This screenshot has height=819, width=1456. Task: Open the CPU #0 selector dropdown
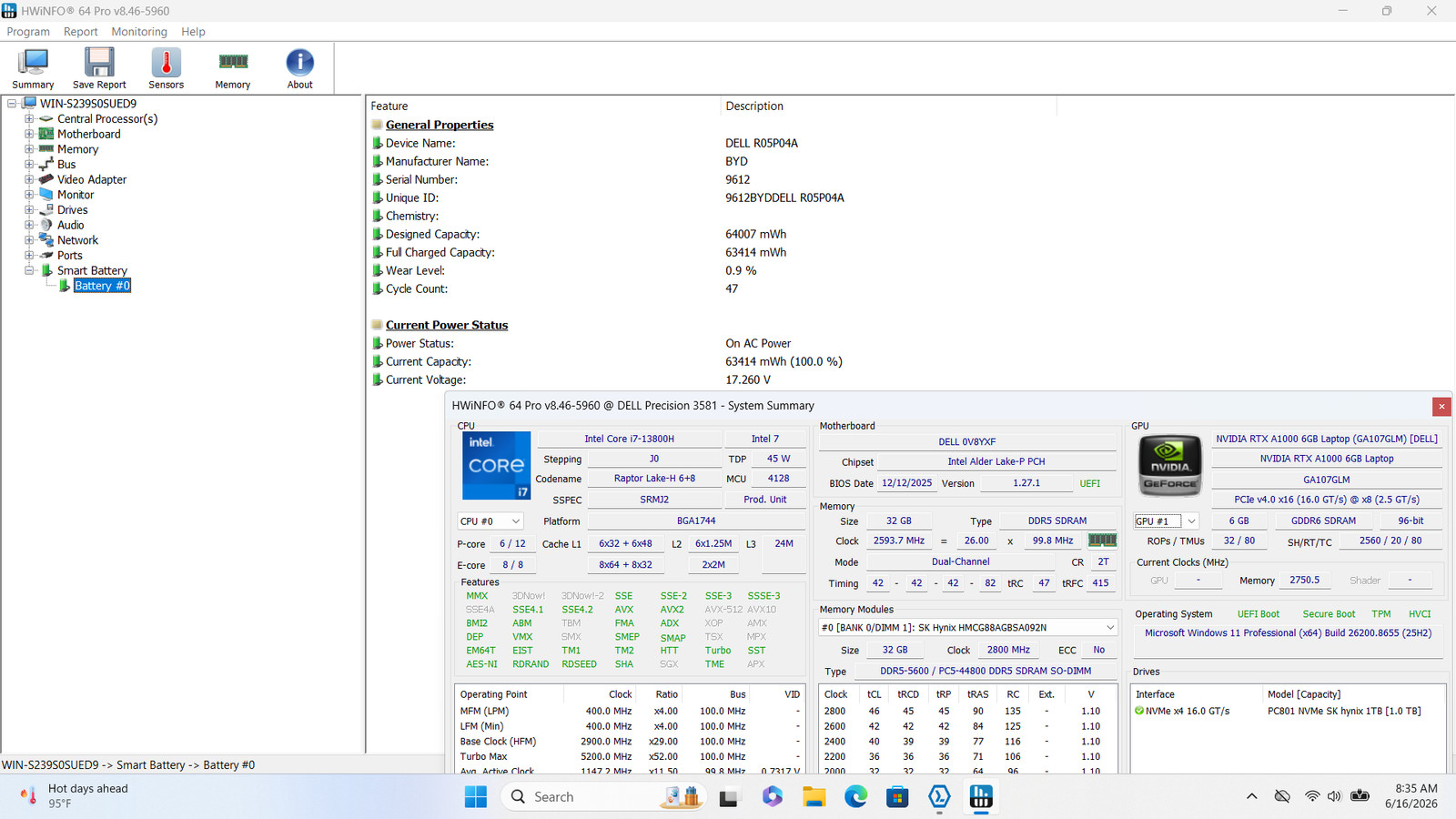click(x=490, y=521)
